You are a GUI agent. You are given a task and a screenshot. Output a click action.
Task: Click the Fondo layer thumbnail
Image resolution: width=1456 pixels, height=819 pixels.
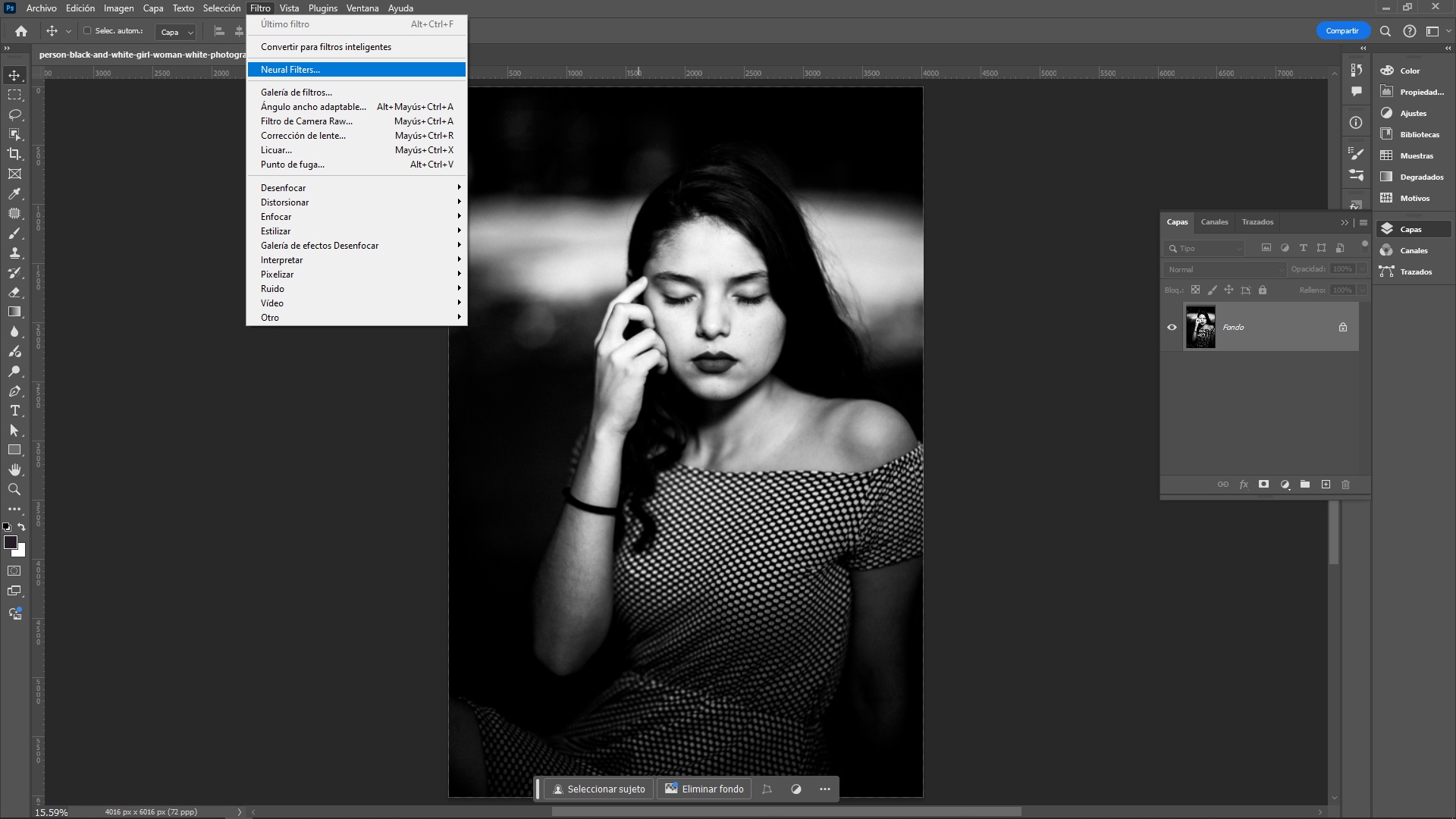pos(1200,327)
